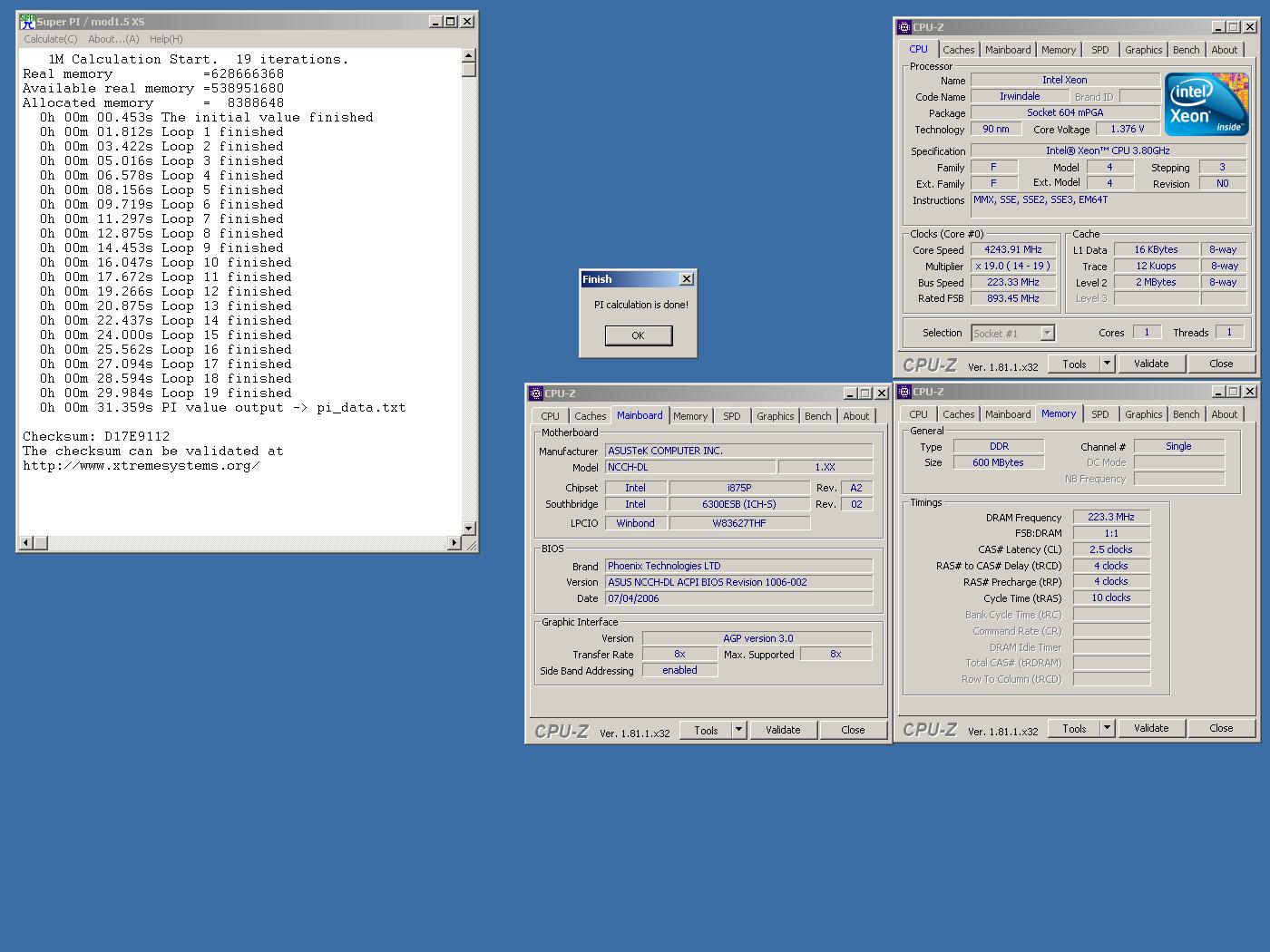This screenshot has height=952, width=1270.
Task: Click the BIOS Date 07/04/2006 field
Action: (x=738, y=598)
